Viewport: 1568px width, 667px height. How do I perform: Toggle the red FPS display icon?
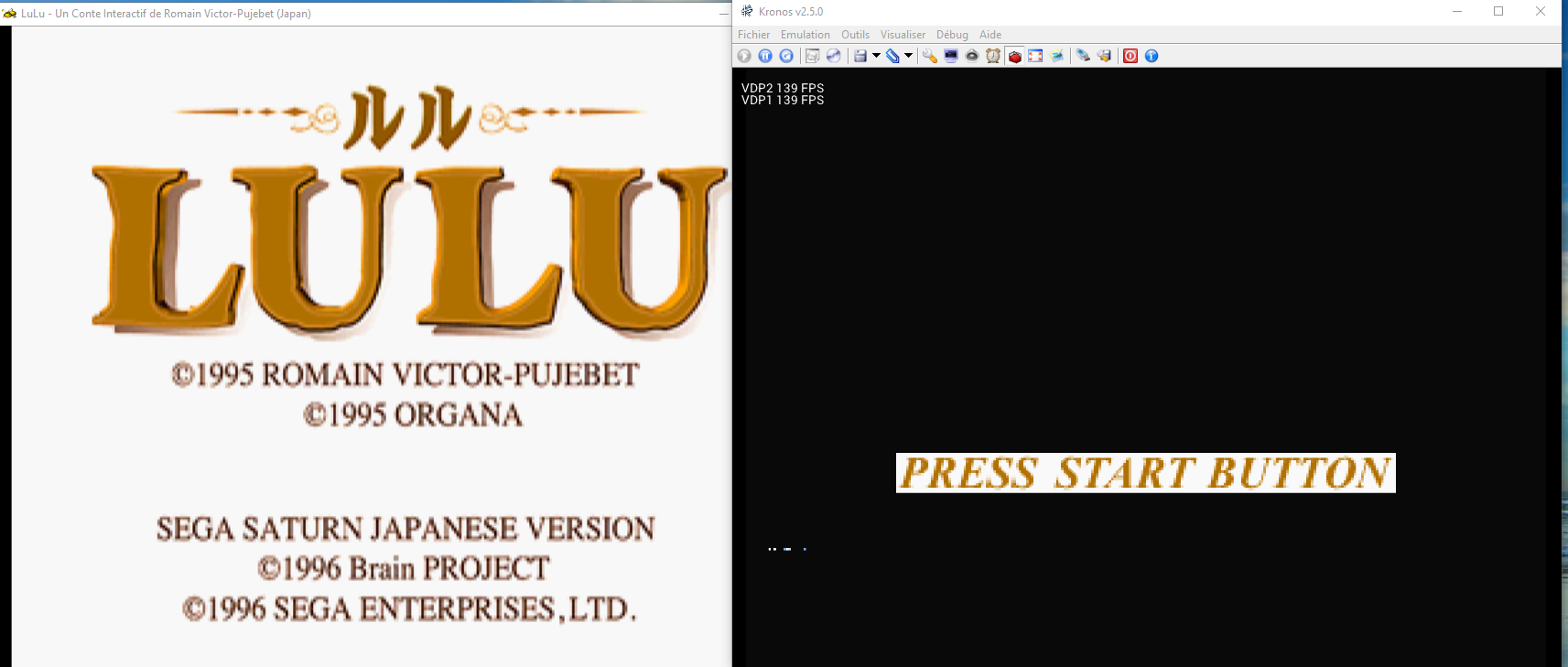1014,56
